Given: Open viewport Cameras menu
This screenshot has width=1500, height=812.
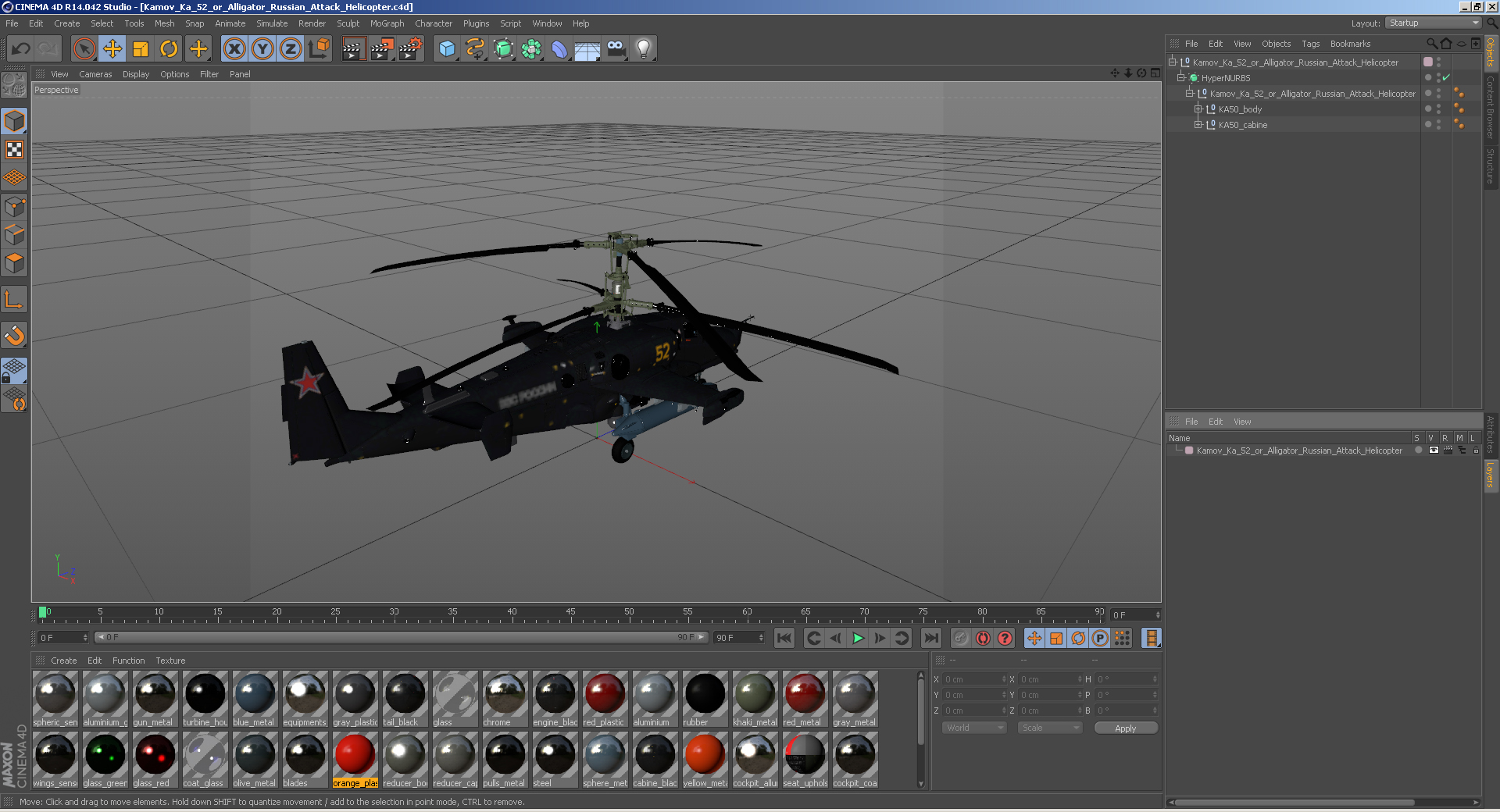Looking at the screenshot, I should (x=95, y=74).
